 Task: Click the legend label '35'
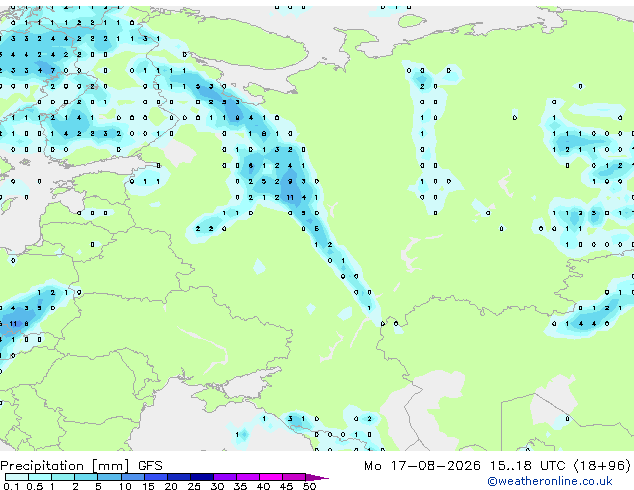pos(240,486)
